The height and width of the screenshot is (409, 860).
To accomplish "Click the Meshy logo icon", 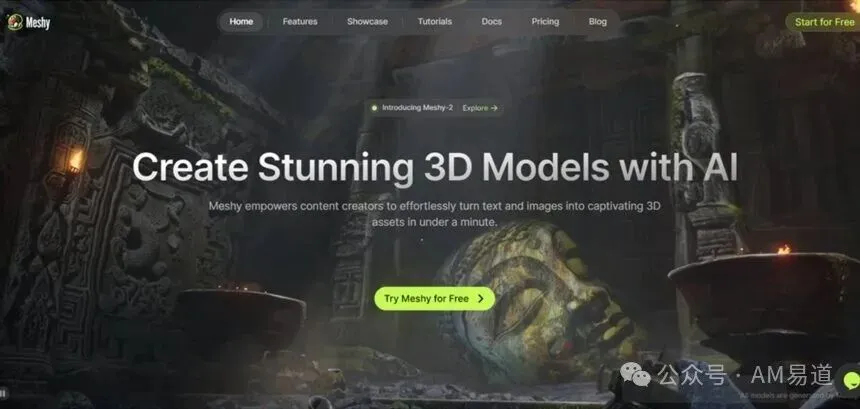I will click(x=14, y=22).
